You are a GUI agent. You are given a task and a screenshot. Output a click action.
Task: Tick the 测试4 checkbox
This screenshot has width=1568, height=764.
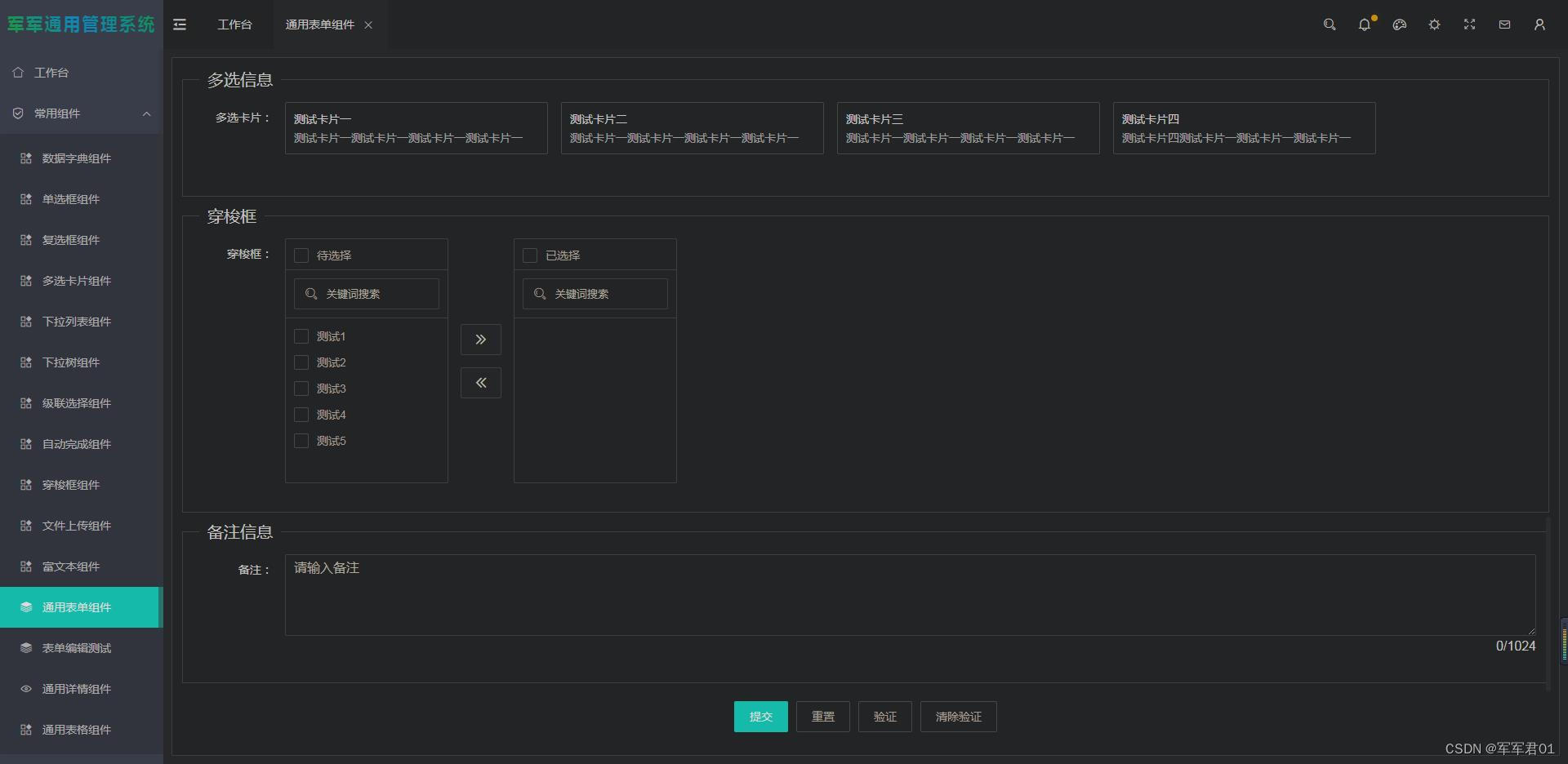[x=301, y=415]
